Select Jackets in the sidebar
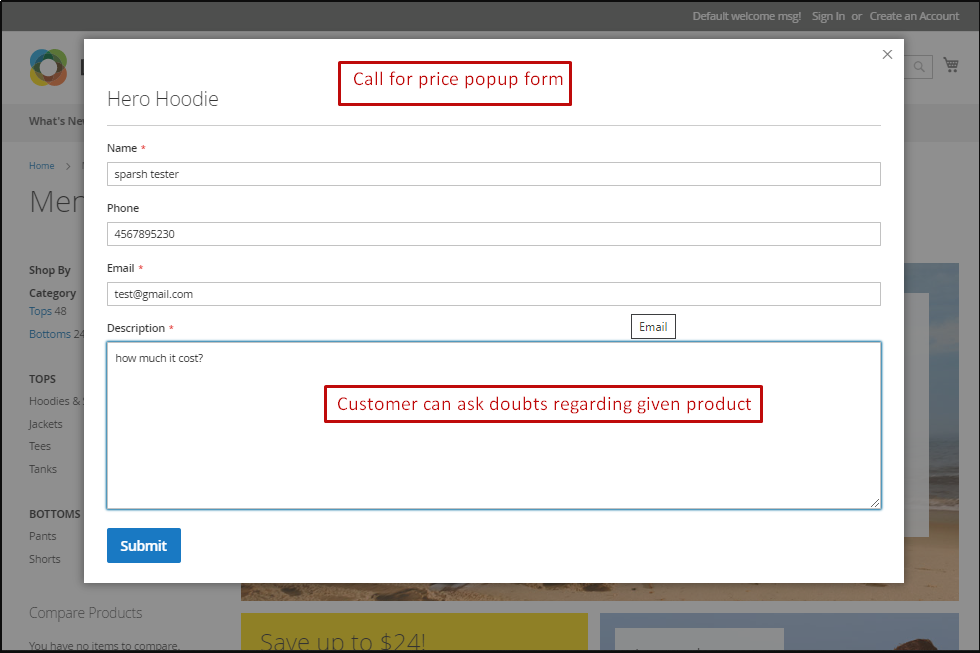The image size is (980, 653). pyautogui.click(x=46, y=424)
